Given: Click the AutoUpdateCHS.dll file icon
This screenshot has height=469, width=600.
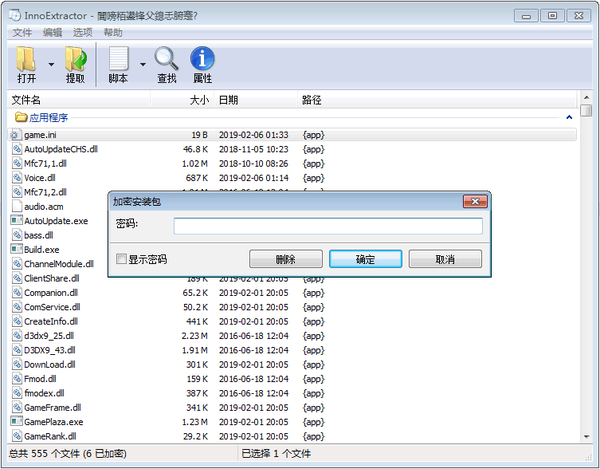Looking at the screenshot, I should pyautogui.click(x=17, y=149).
